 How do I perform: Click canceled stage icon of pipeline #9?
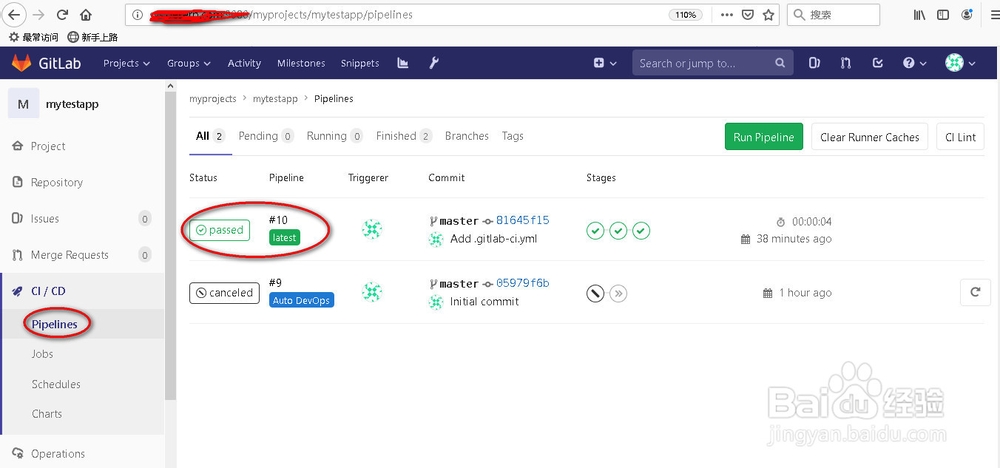pos(595,293)
